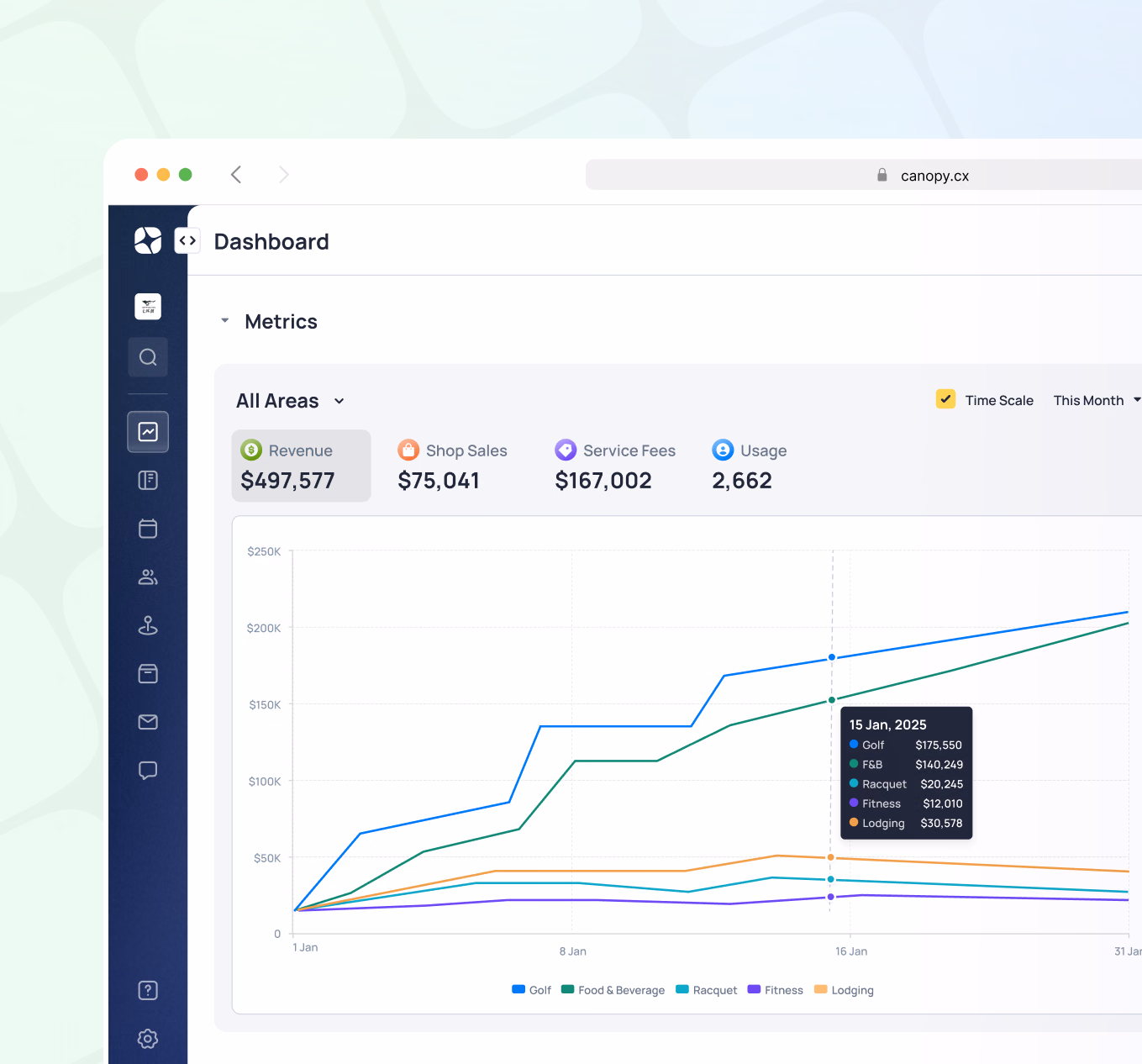
Task: Toggle the Time Scale checkbox
Action: pos(946,399)
